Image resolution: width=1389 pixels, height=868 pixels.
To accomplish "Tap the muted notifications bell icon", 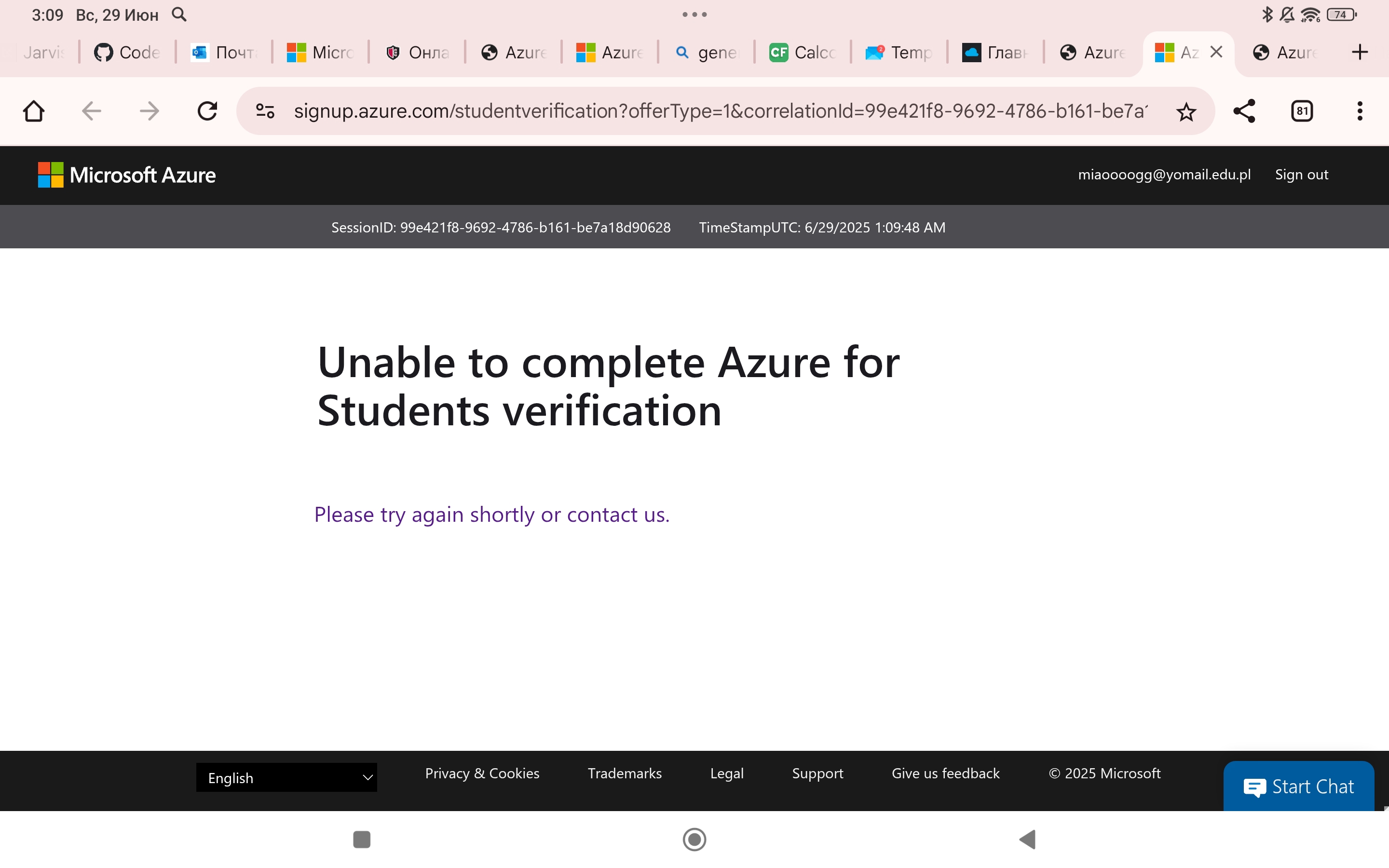I will [x=1287, y=14].
